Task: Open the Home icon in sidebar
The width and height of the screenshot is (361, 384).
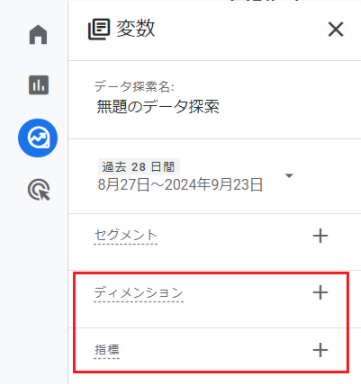Action: click(38, 35)
